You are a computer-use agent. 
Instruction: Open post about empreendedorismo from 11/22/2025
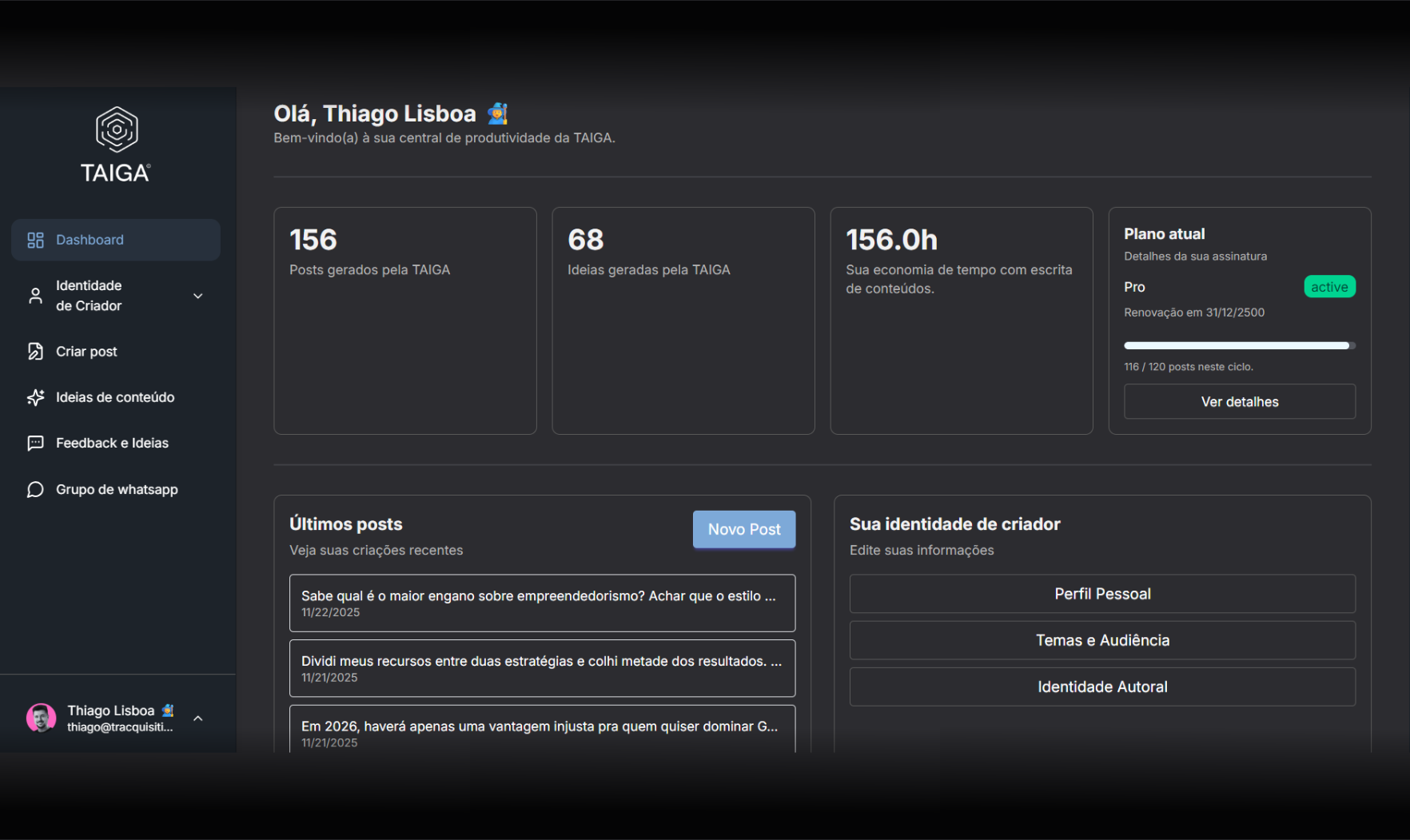point(541,603)
